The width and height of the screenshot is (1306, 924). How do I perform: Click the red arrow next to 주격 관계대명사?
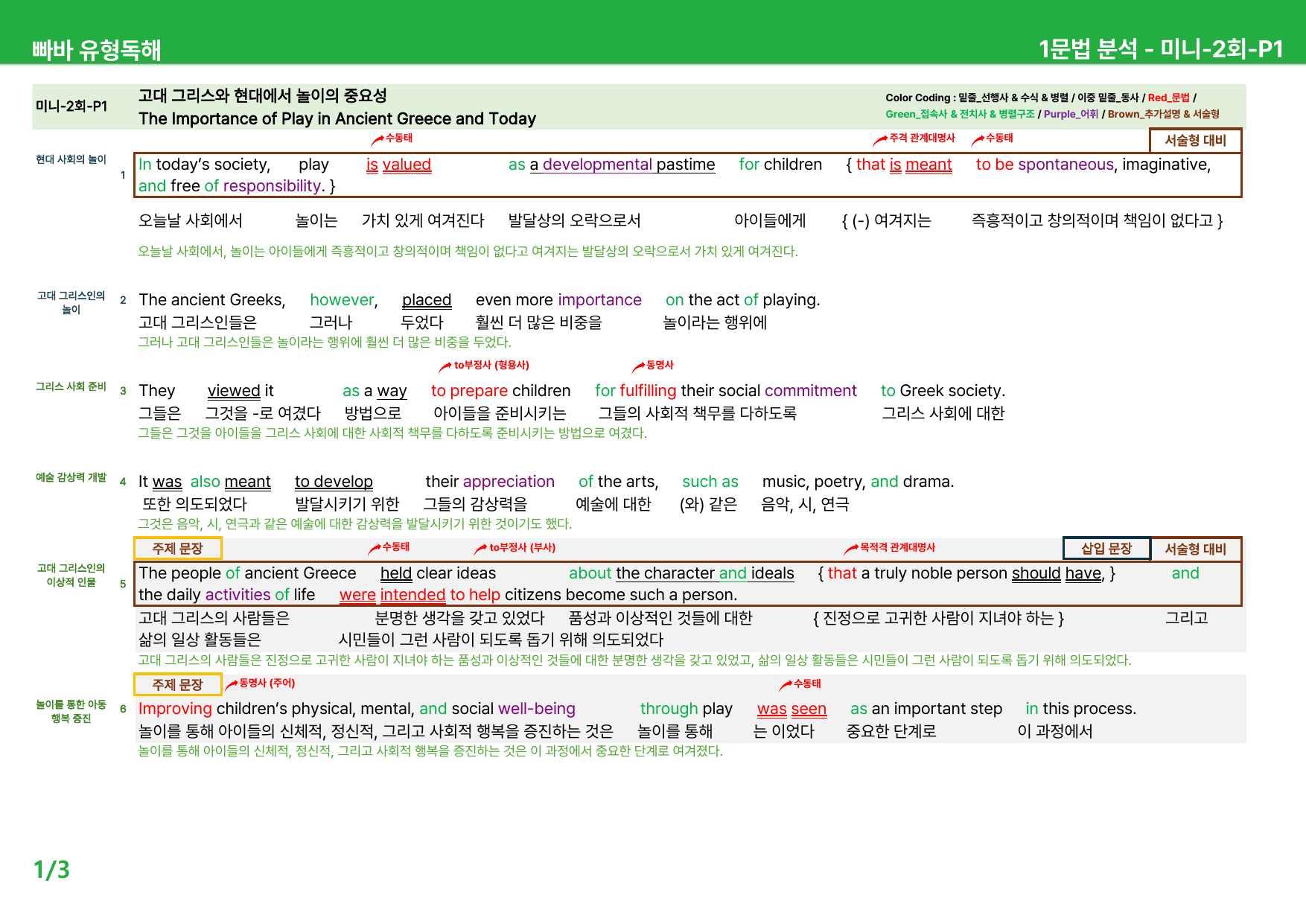click(x=880, y=139)
